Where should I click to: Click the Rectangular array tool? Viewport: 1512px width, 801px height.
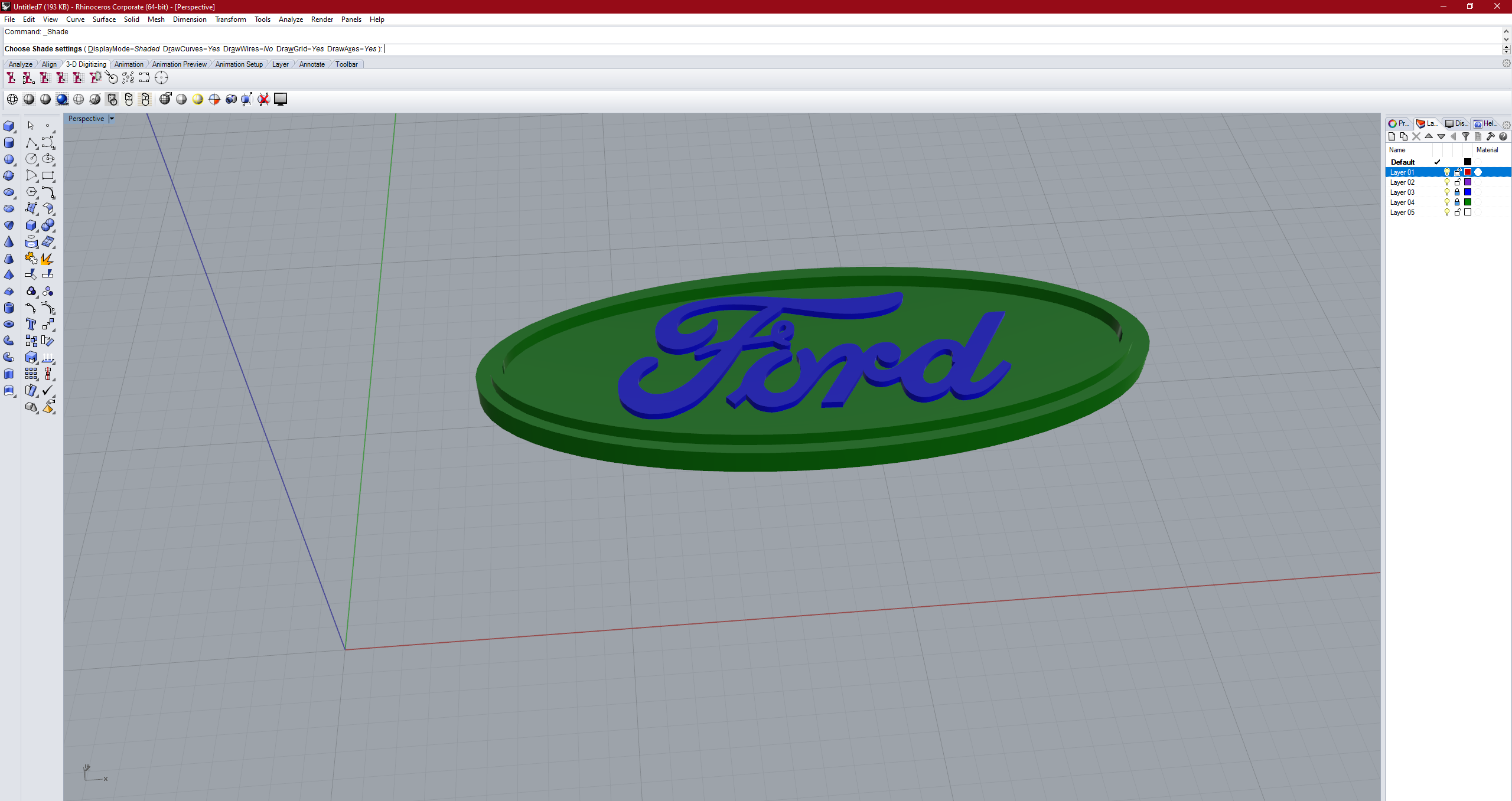[x=31, y=374]
